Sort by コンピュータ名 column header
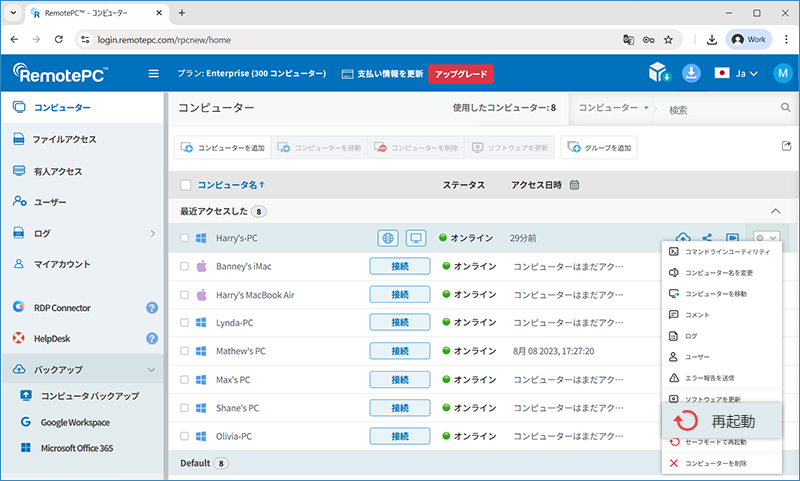800x481 pixels. [231, 185]
